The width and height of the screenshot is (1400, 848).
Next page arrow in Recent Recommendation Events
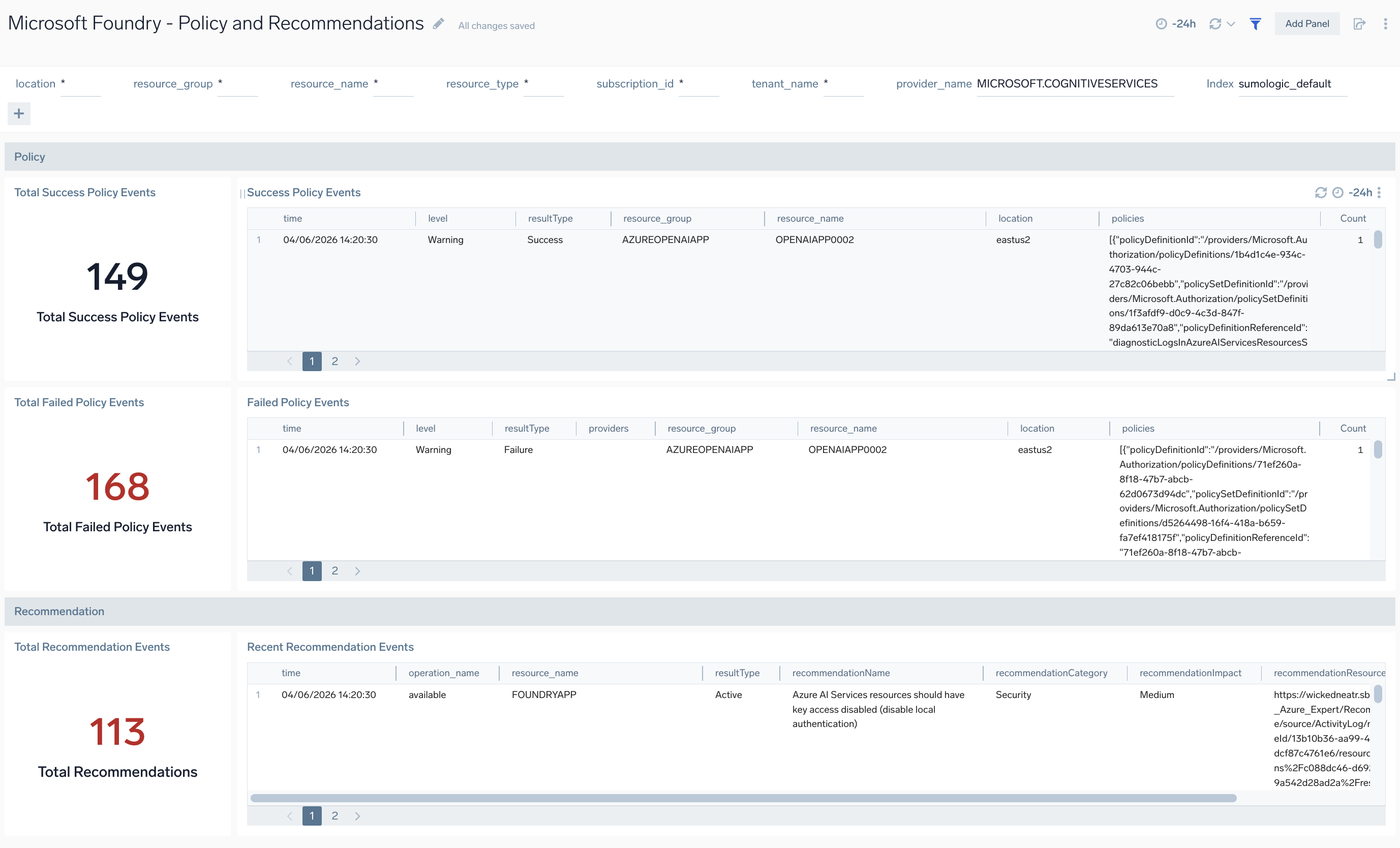(357, 815)
